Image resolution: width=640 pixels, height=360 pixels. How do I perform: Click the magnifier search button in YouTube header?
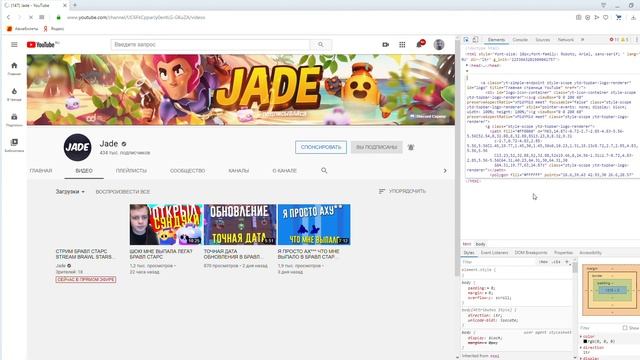click(x=321, y=44)
